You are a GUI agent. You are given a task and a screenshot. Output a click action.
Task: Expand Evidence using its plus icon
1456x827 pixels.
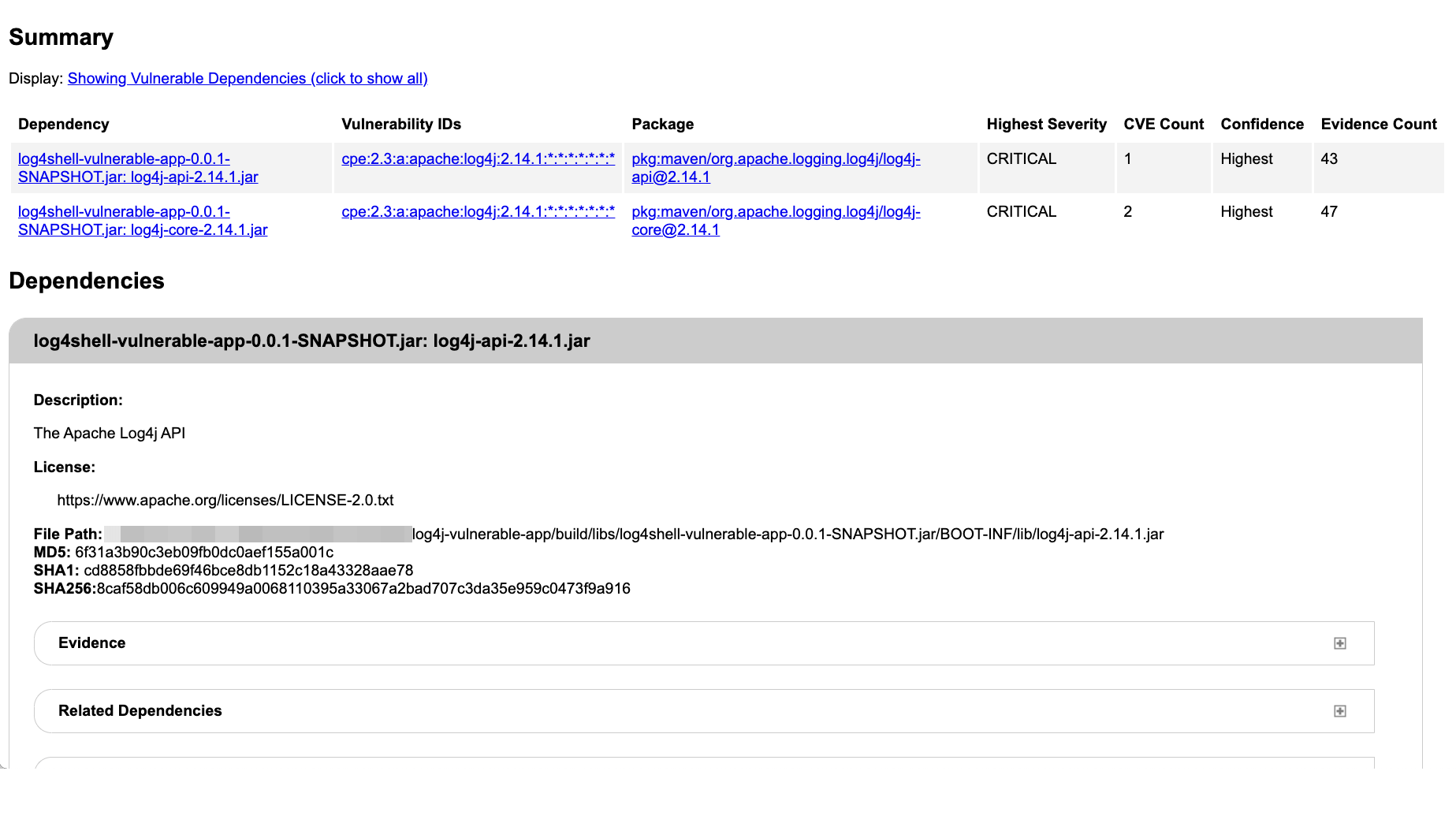(x=1339, y=643)
